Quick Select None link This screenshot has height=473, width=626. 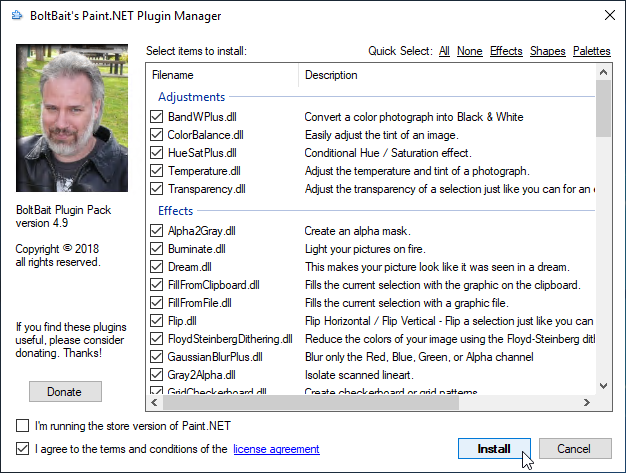pyautogui.click(x=469, y=51)
